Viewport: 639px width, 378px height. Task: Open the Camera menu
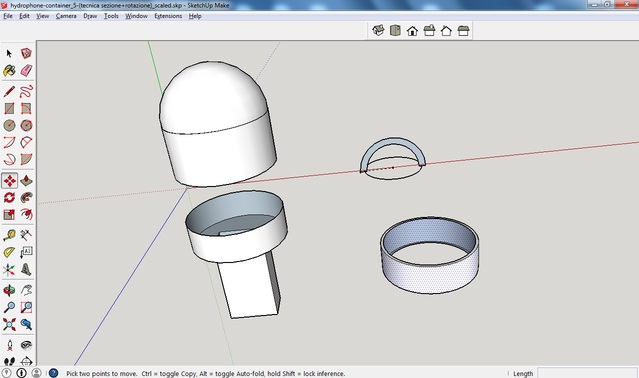66,16
